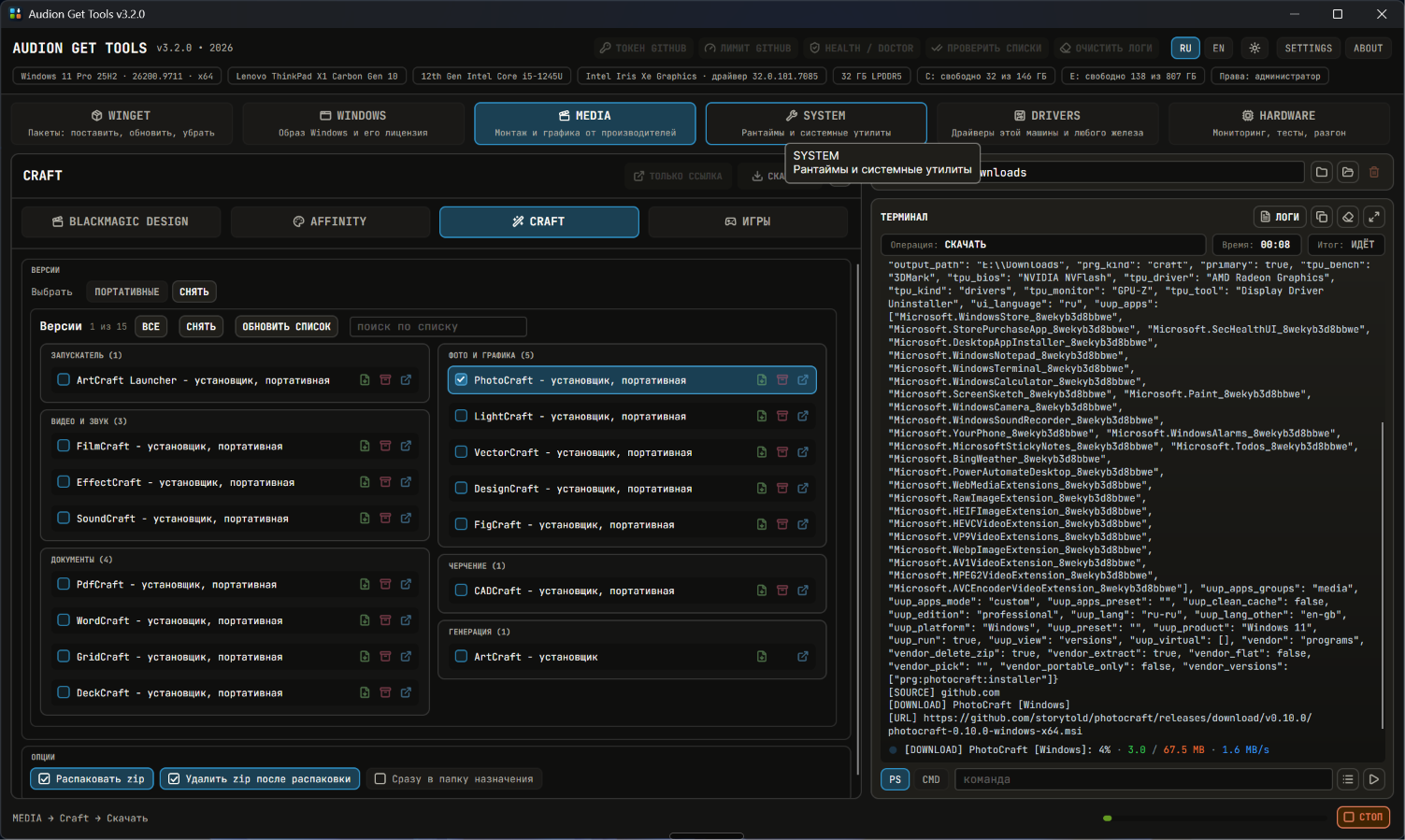Open the ЛОГИ button in terminal

click(x=1280, y=217)
